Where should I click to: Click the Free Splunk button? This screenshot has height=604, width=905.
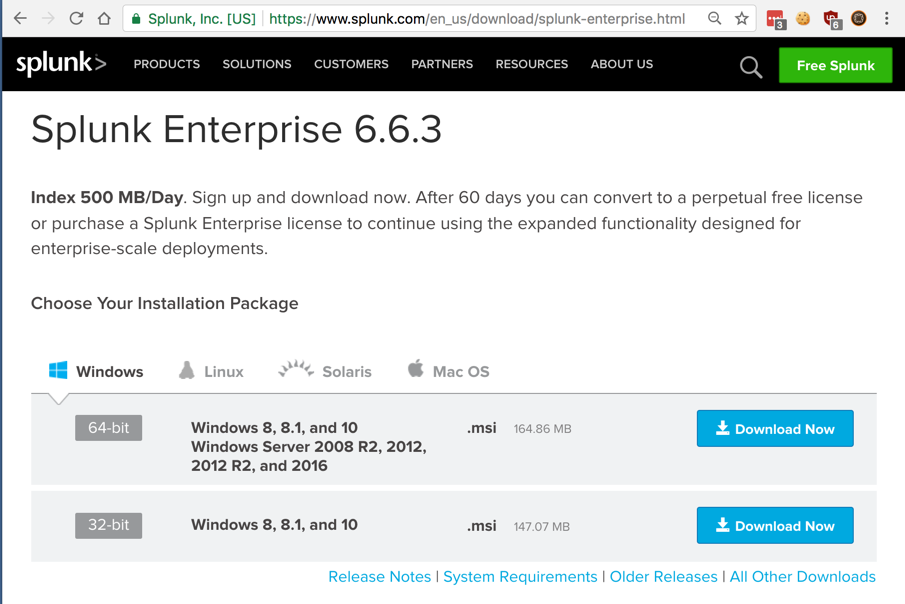tap(835, 66)
